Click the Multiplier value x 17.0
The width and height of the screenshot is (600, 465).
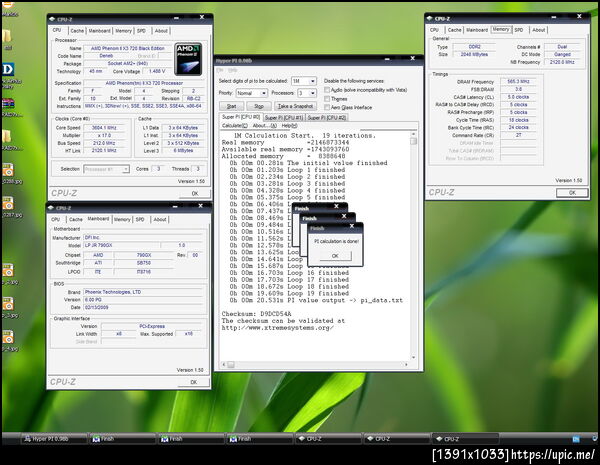pyautogui.click(x=104, y=135)
